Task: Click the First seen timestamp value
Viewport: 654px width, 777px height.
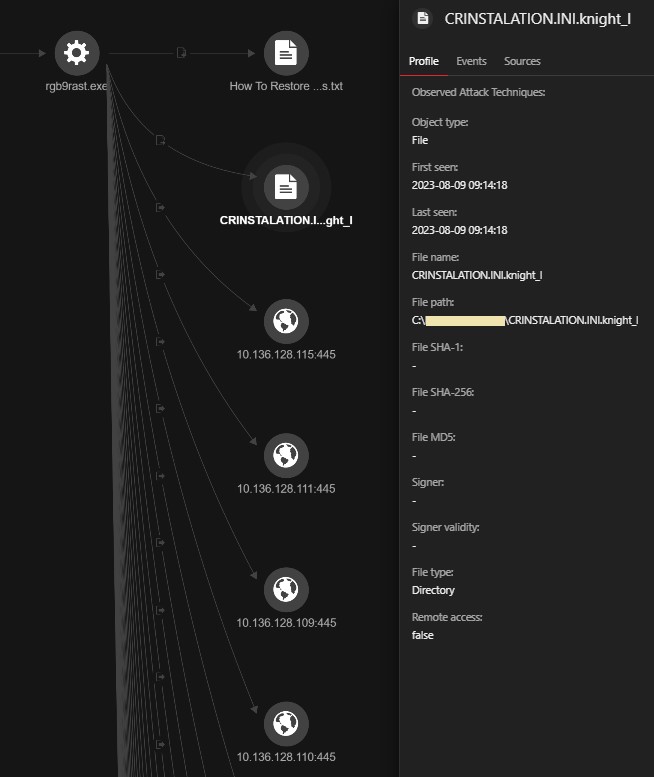Action: pos(460,185)
